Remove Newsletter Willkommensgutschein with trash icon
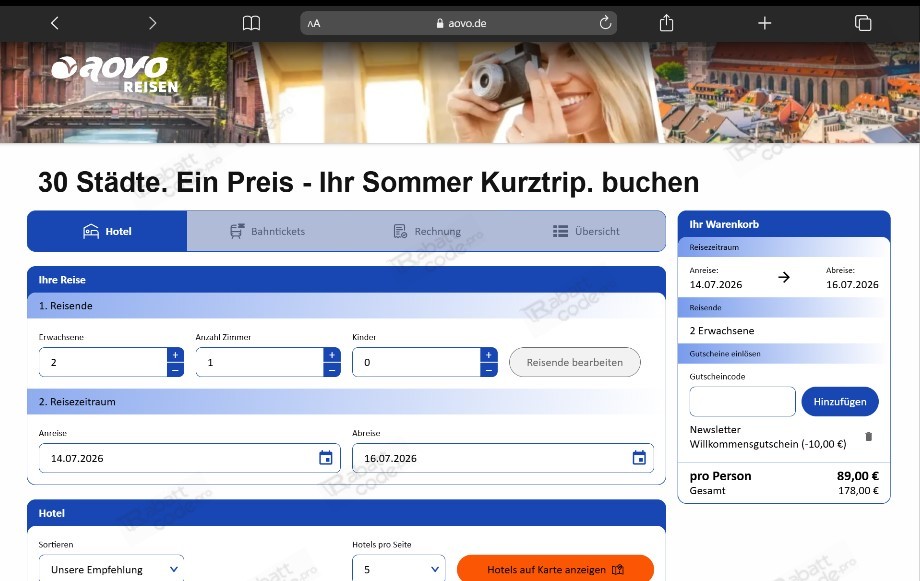This screenshot has width=920, height=581. 869,436
